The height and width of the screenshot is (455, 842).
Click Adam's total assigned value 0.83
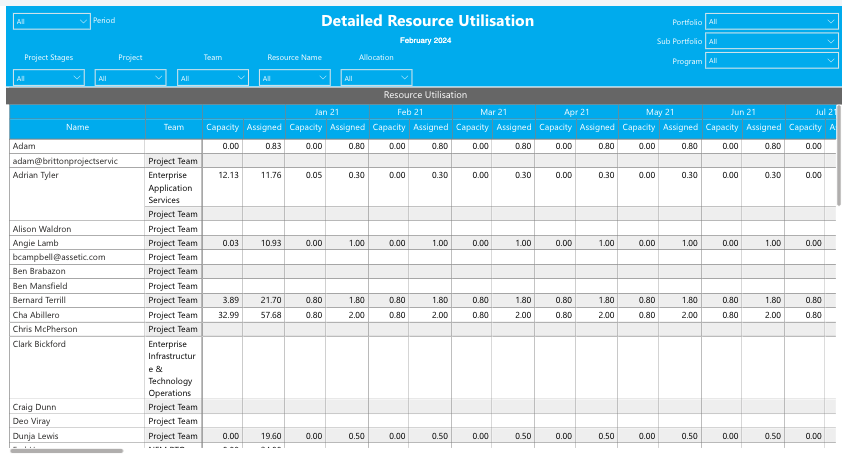[x=264, y=146]
